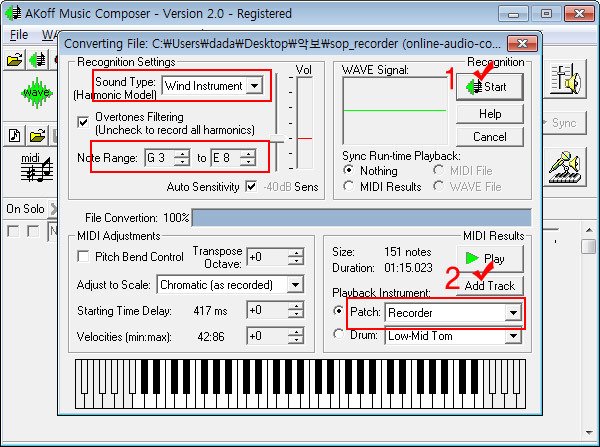Open the Help for conversion dialog
The width and height of the screenshot is (600, 447).
[x=489, y=114]
